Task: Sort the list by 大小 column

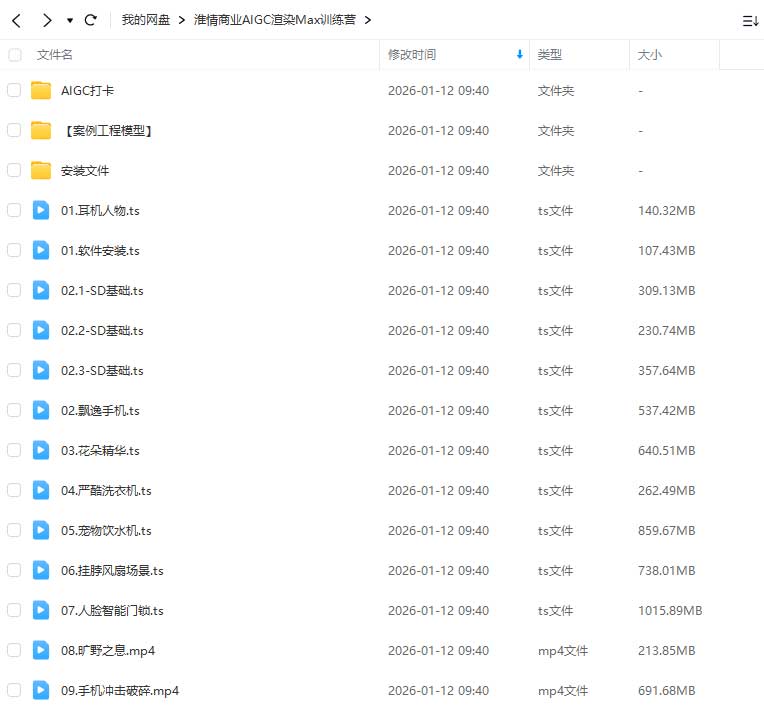Action: tap(650, 55)
